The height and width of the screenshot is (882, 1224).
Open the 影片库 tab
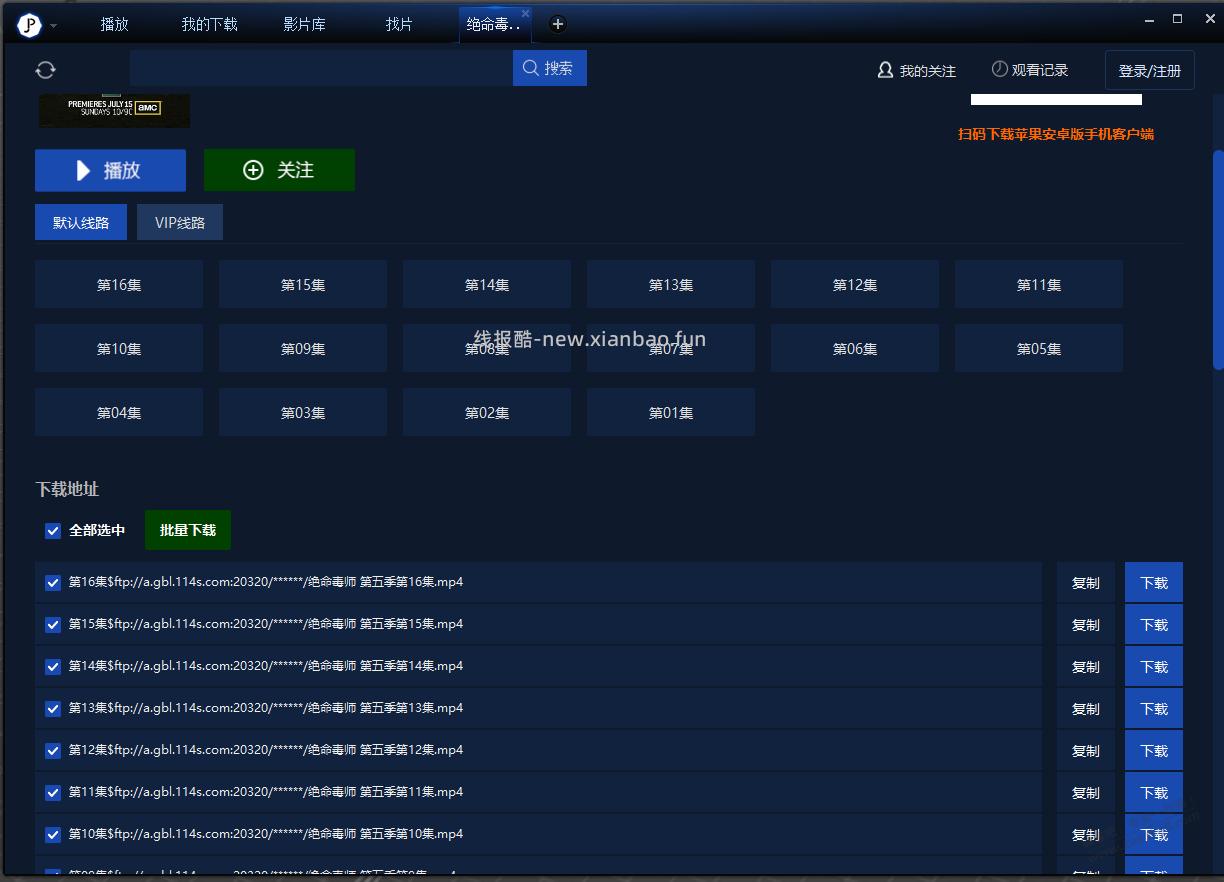coord(304,24)
